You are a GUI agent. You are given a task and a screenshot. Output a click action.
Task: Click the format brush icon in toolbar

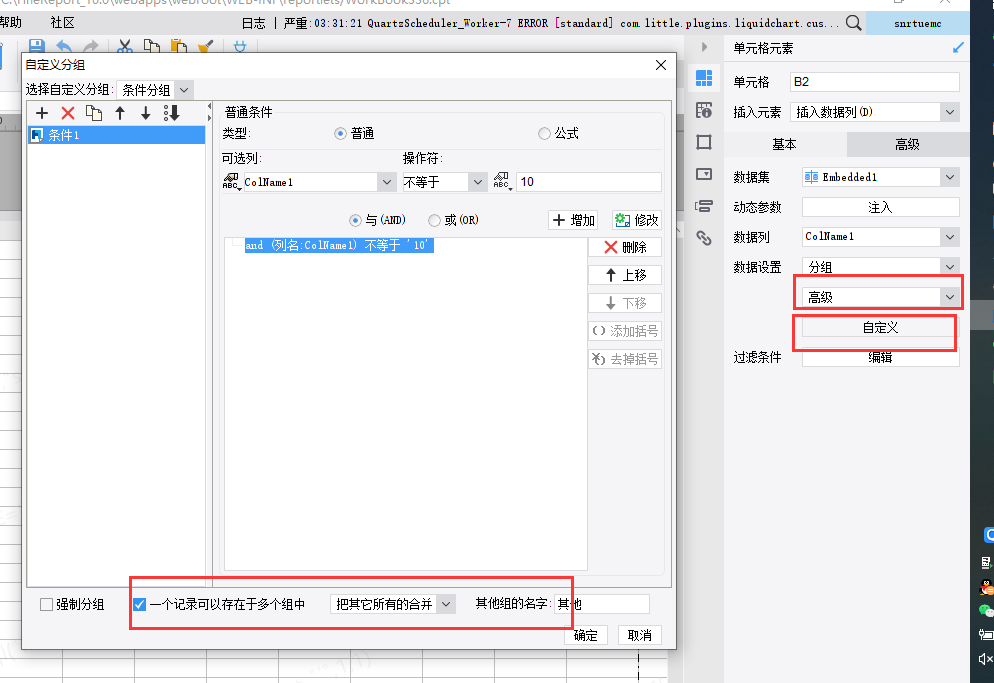coord(205,46)
